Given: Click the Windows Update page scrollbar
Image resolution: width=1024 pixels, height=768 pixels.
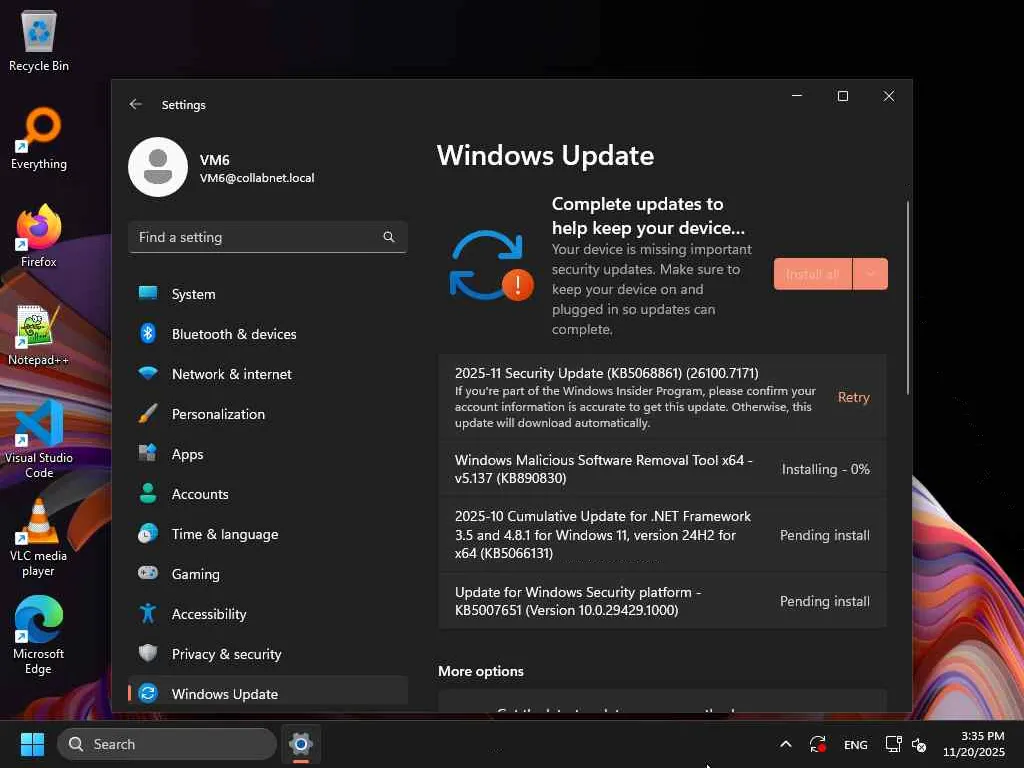Looking at the screenshot, I should [907, 298].
